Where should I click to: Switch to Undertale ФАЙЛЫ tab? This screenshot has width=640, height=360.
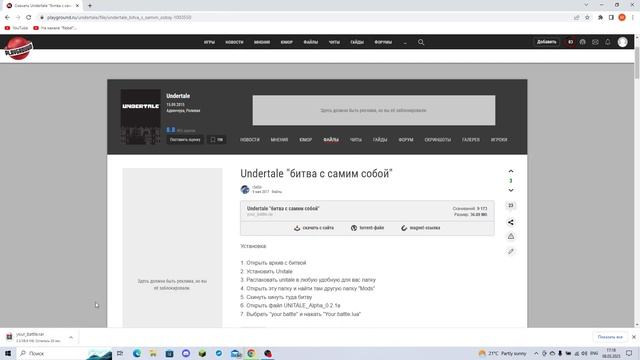click(331, 140)
